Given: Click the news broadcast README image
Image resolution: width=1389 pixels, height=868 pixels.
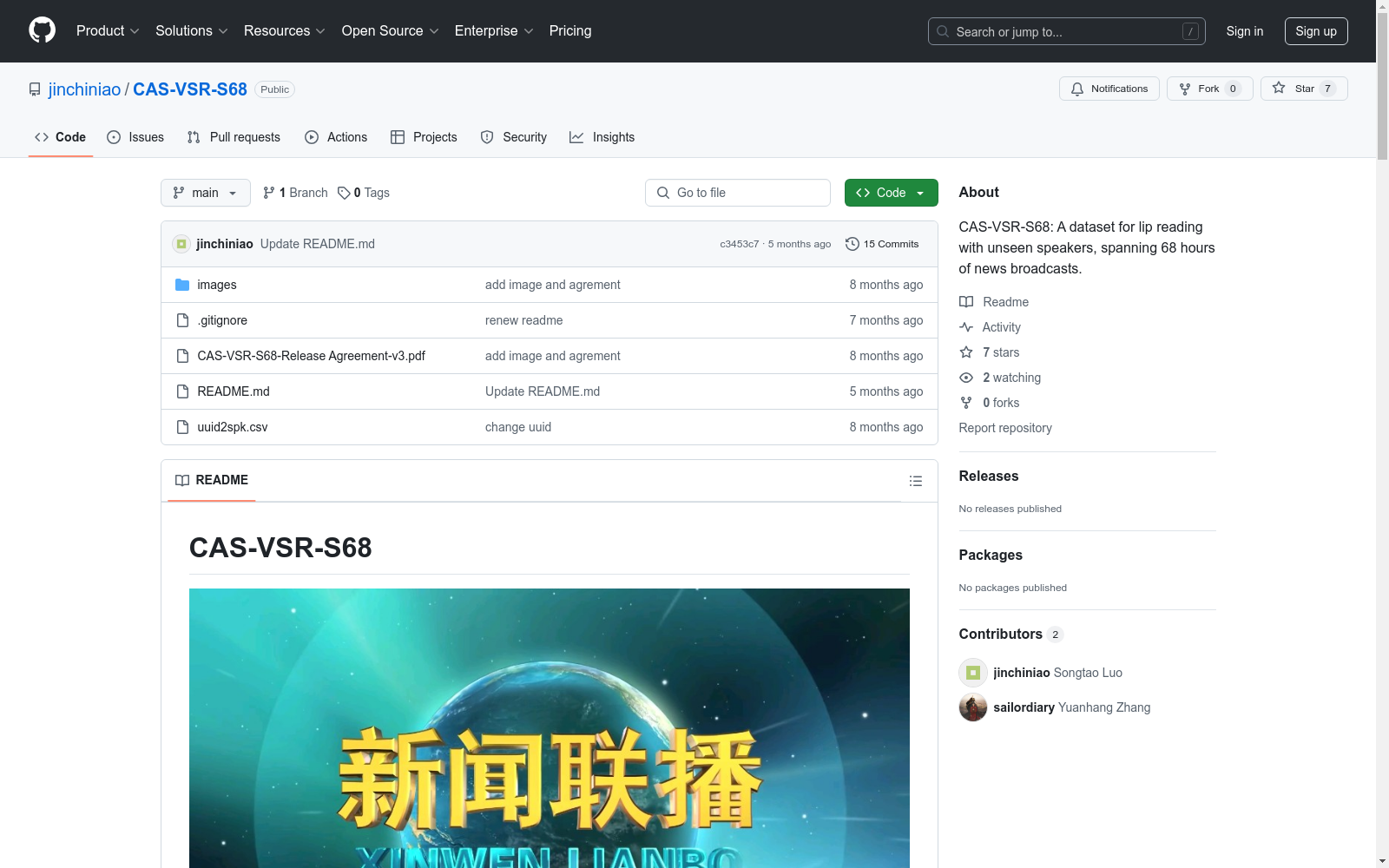Looking at the screenshot, I should click(x=550, y=728).
